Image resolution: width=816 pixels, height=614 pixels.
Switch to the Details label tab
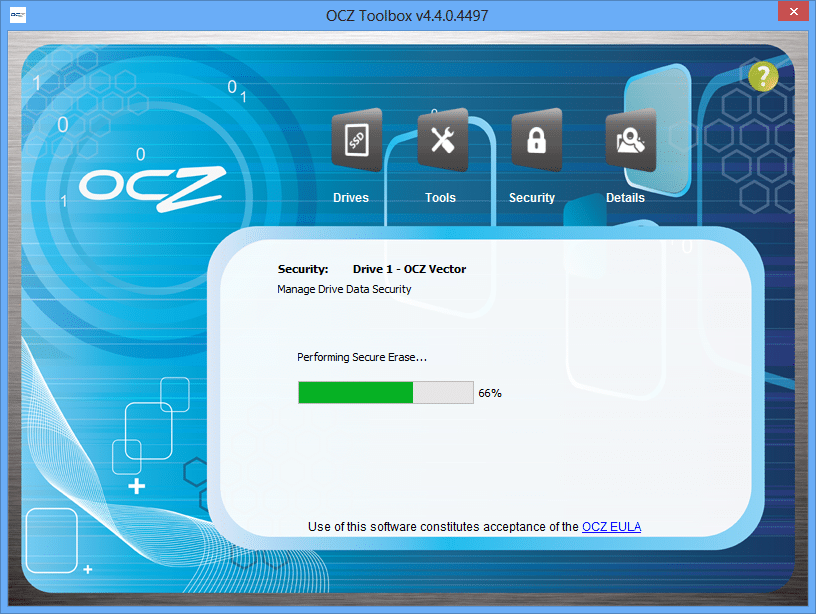pyautogui.click(x=625, y=198)
